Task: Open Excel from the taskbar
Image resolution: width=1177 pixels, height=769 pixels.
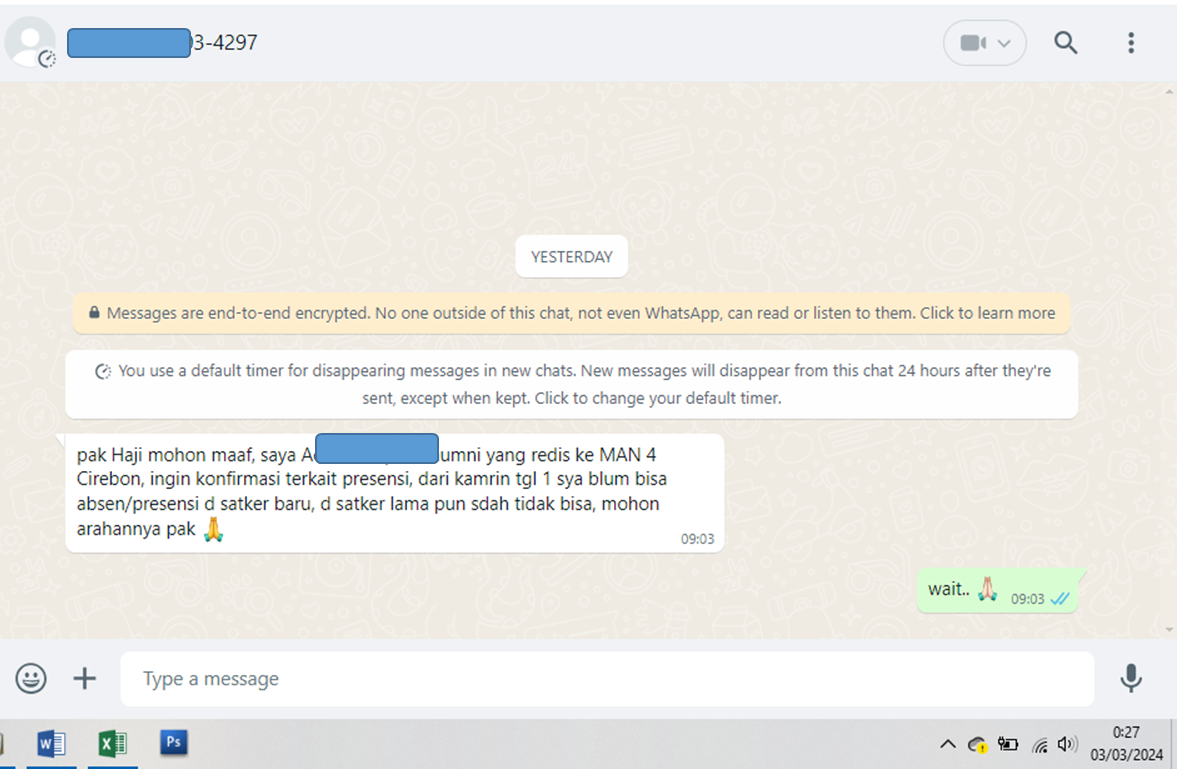Action: [113, 744]
